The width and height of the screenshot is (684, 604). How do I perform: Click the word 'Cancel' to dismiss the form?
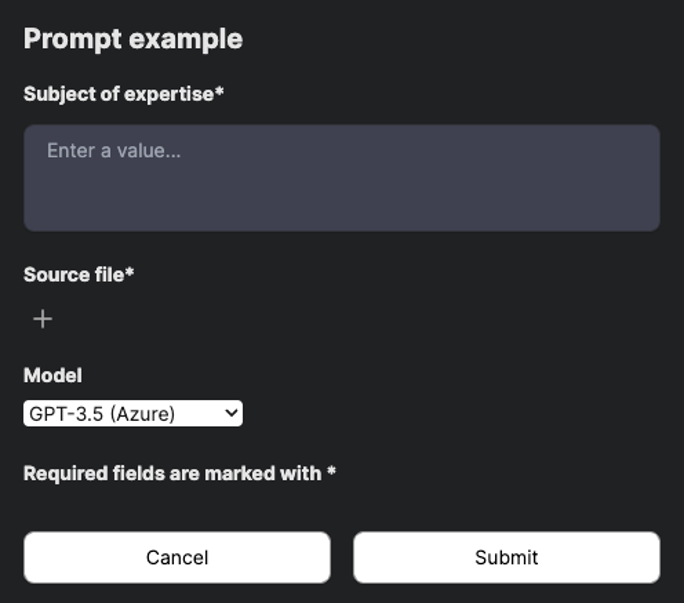[177, 557]
